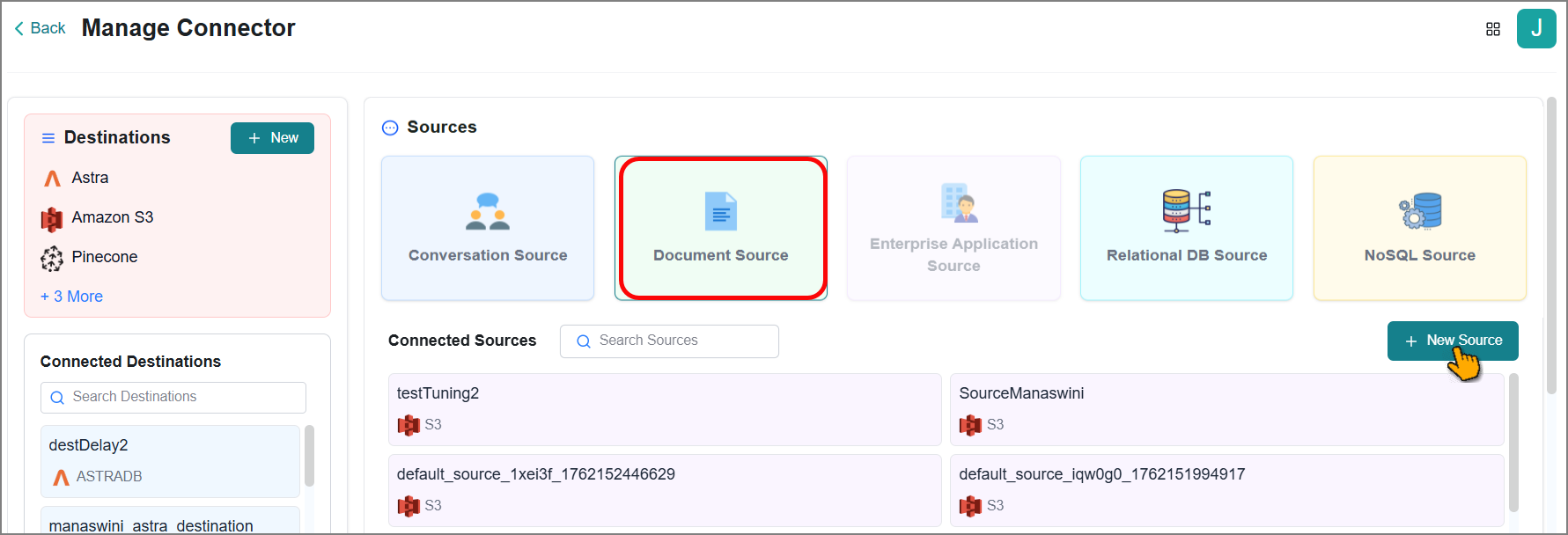Screen dimensions: 1568x535
Task: Click S3 icon under default_source_1xei3f
Action: [409, 507]
